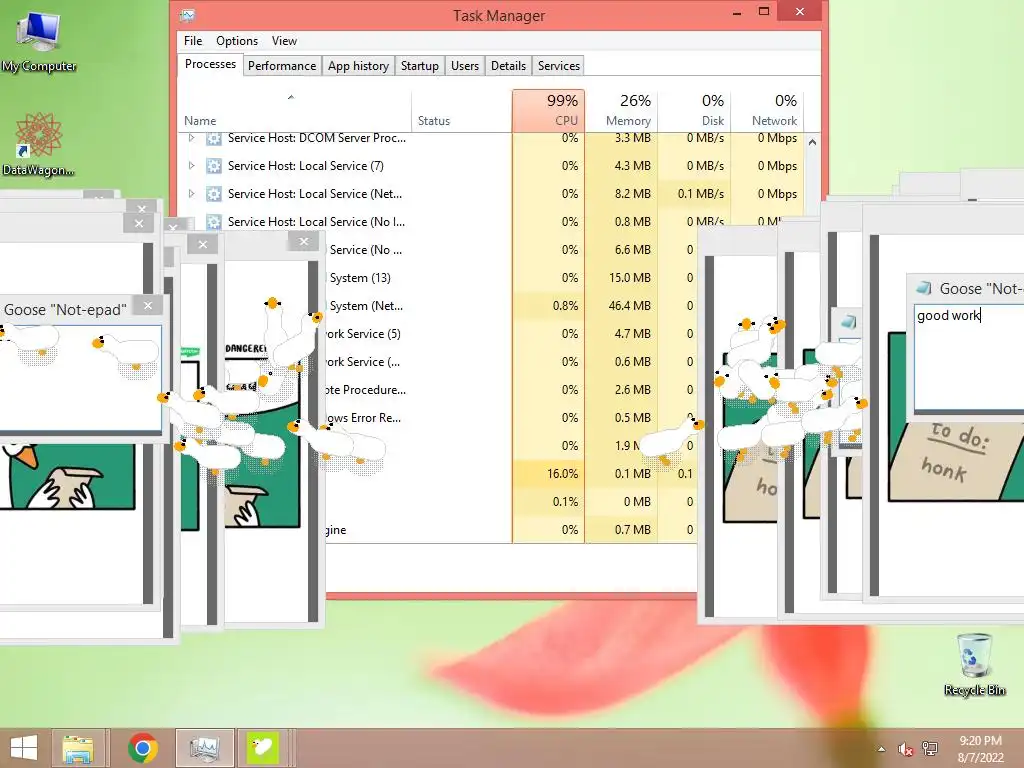Screen dimensions: 1024x768
Task: Open File Explorer from the taskbar
Action: click(x=78, y=748)
